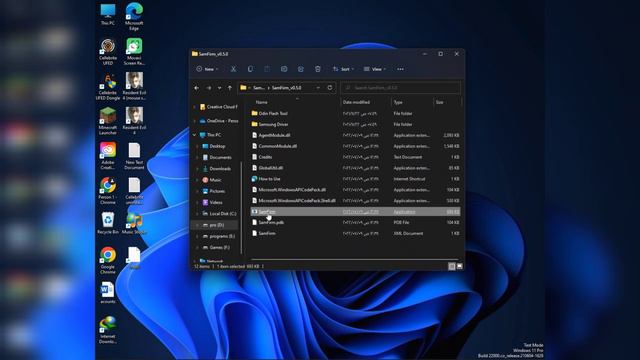
Task: Sort files by Type column header
Action: pos(398,102)
